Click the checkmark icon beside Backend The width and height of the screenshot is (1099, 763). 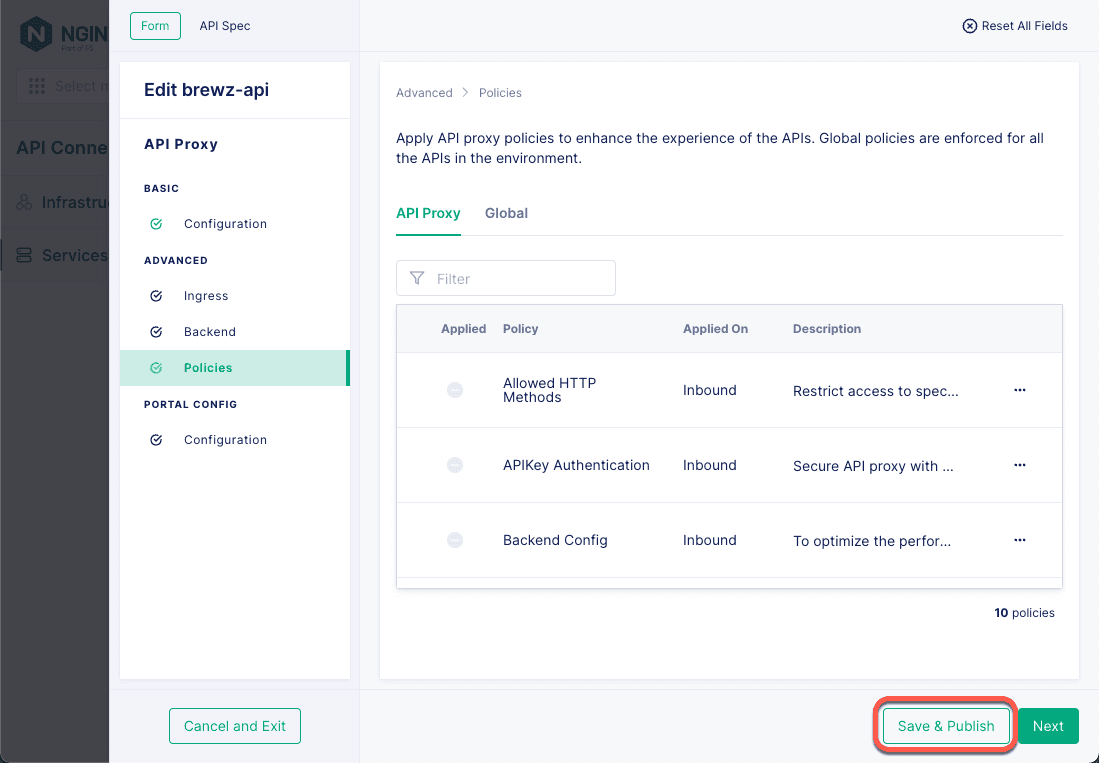[x=156, y=331]
